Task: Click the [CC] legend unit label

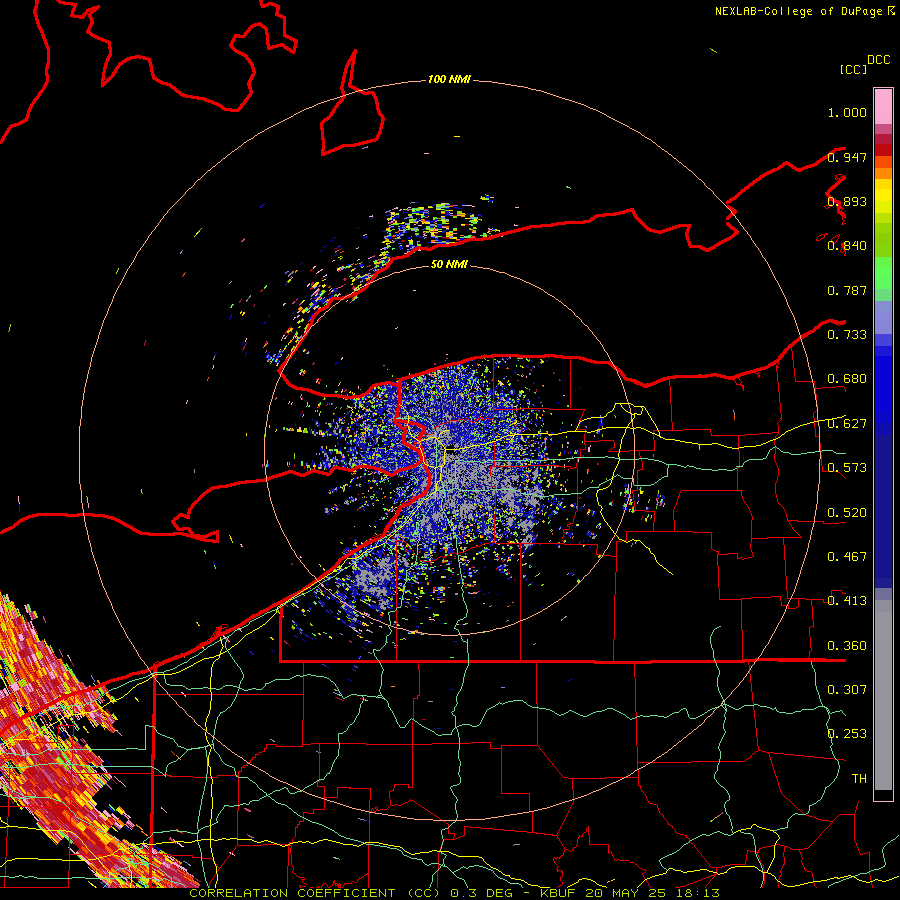Action: [x=853, y=69]
